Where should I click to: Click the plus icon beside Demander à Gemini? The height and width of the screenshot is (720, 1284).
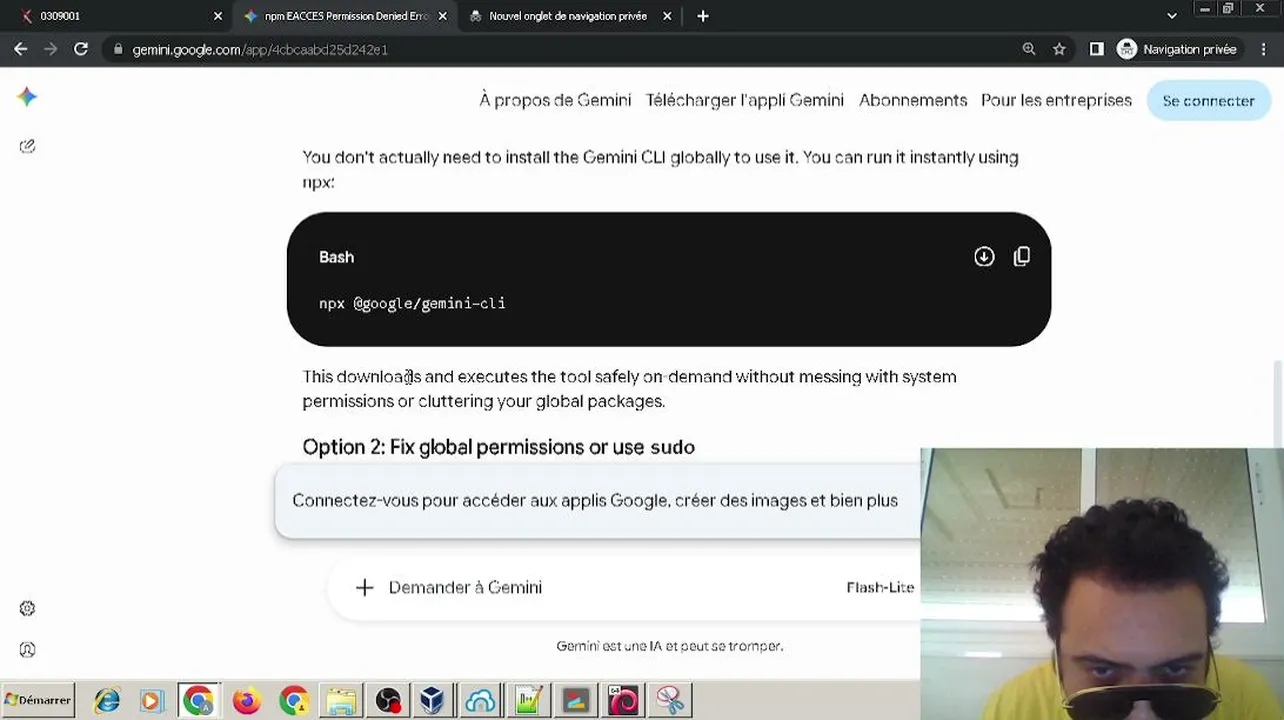click(x=364, y=587)
